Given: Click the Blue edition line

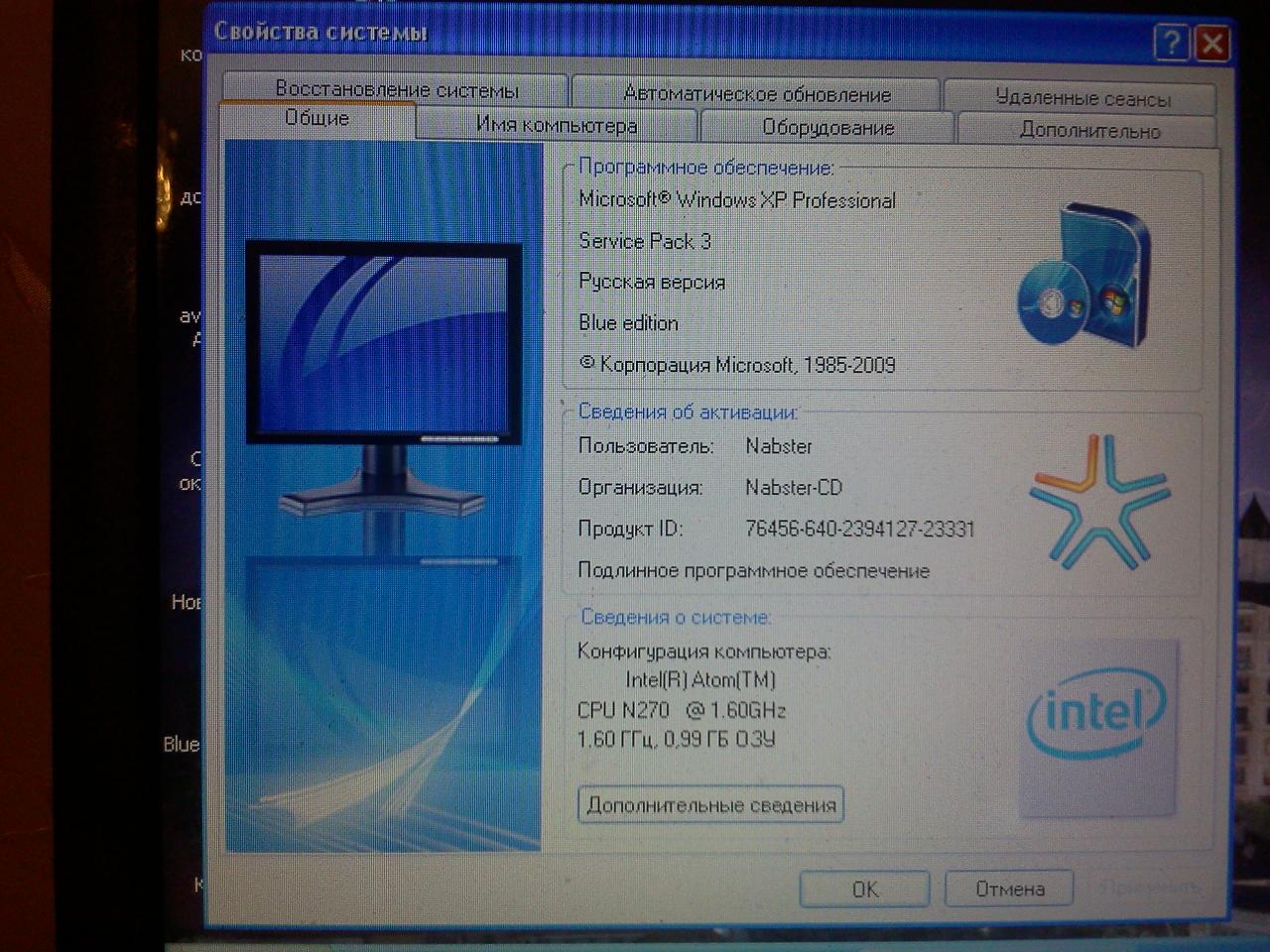Looking at the screenshot, I should pyautogui.click(x=628, y=323).
